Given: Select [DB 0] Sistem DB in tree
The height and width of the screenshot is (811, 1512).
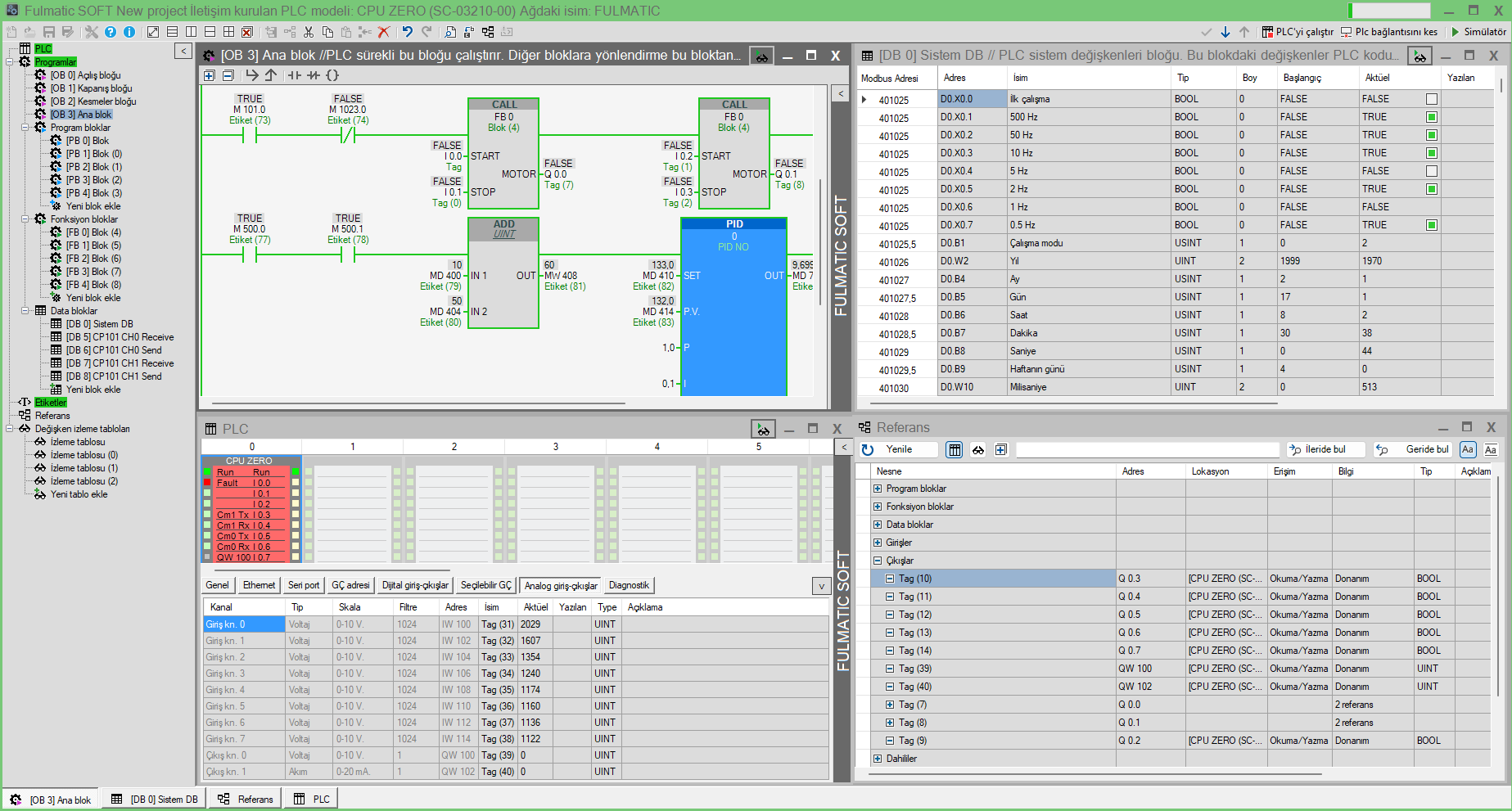Looking at the screenshot, I should [x=99, y=324].
